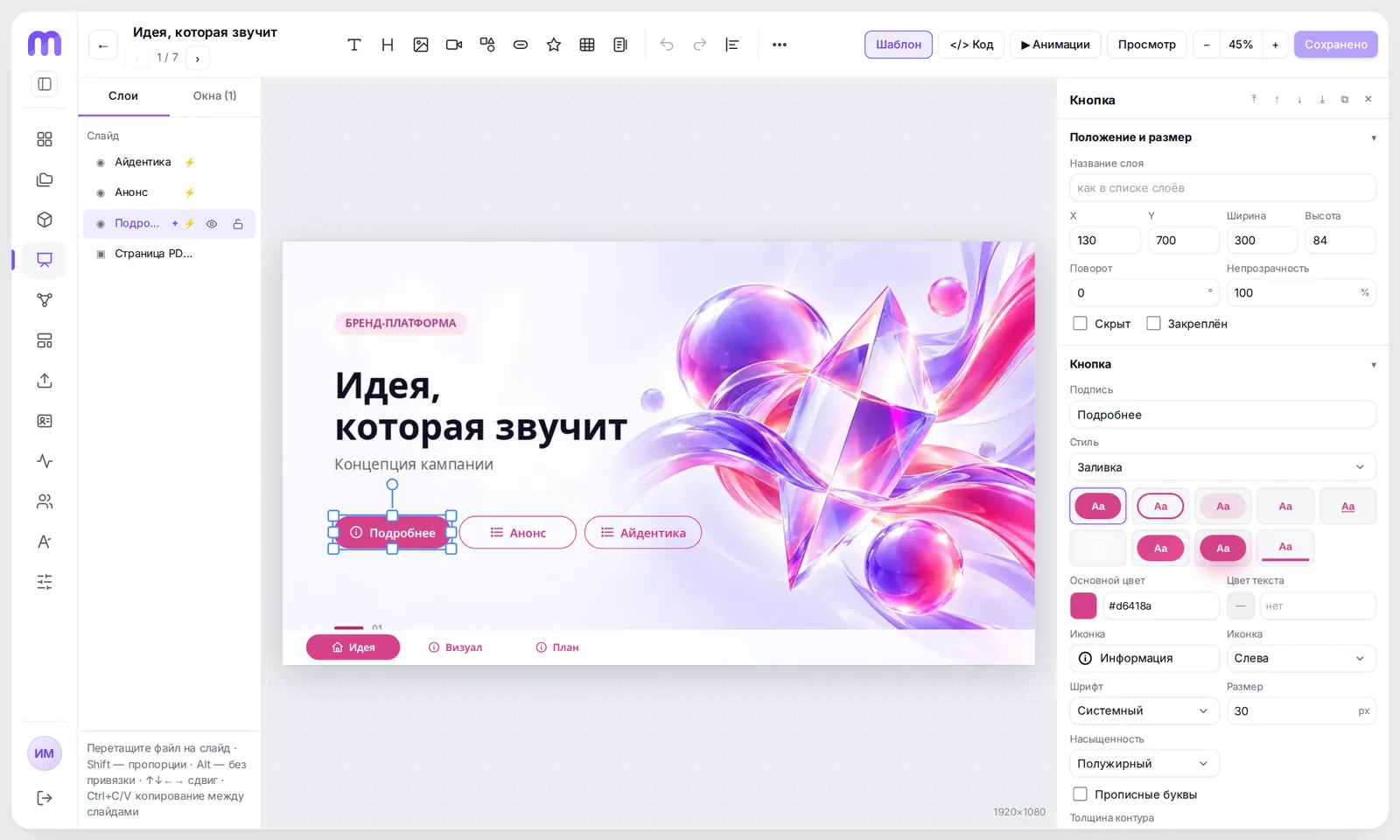
Task: Switch to the Окна (1) tab
Action: tap(214, 96)
